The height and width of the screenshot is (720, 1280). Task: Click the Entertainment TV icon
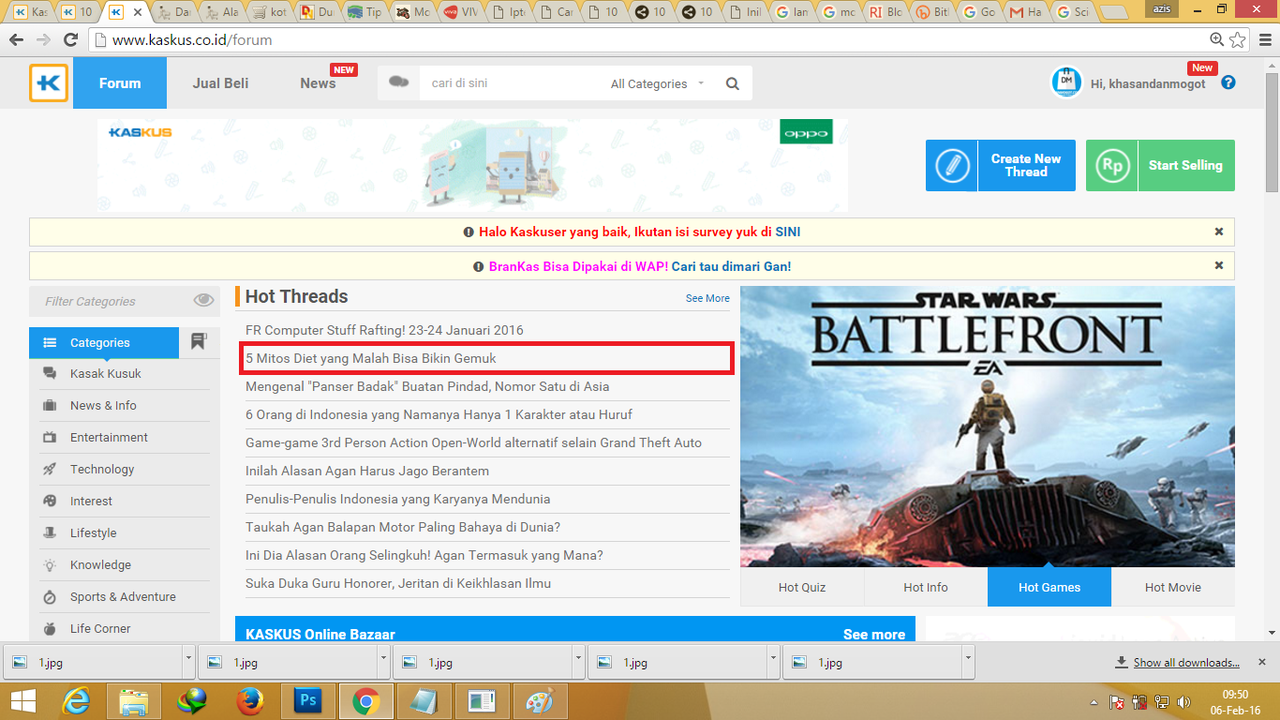(x=49, y=437)
